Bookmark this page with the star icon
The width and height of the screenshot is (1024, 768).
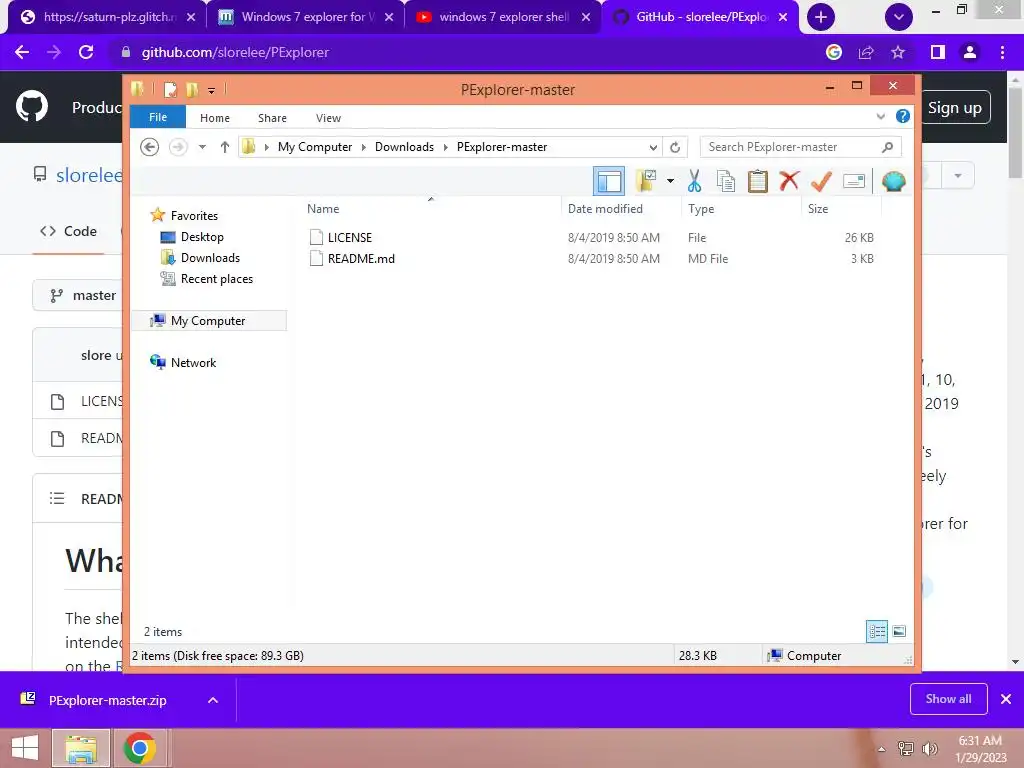(x=898, y=52)
